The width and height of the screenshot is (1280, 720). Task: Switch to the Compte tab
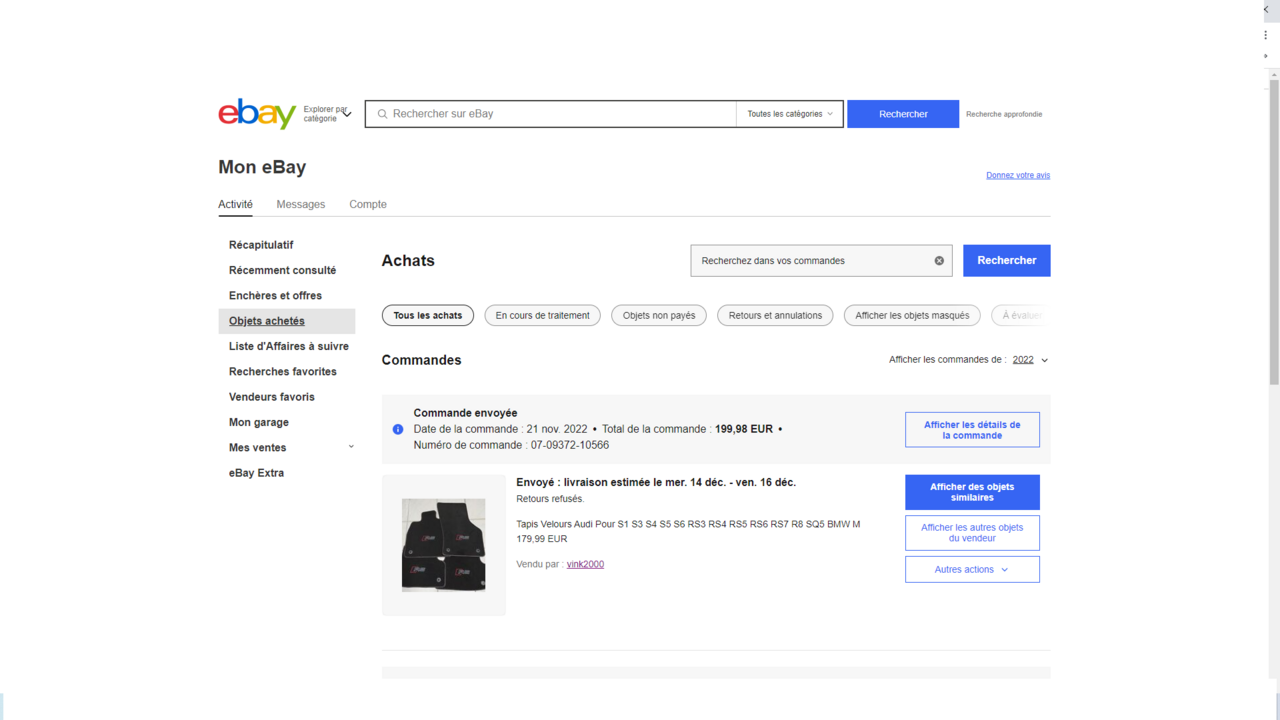(x=367, y=204)
